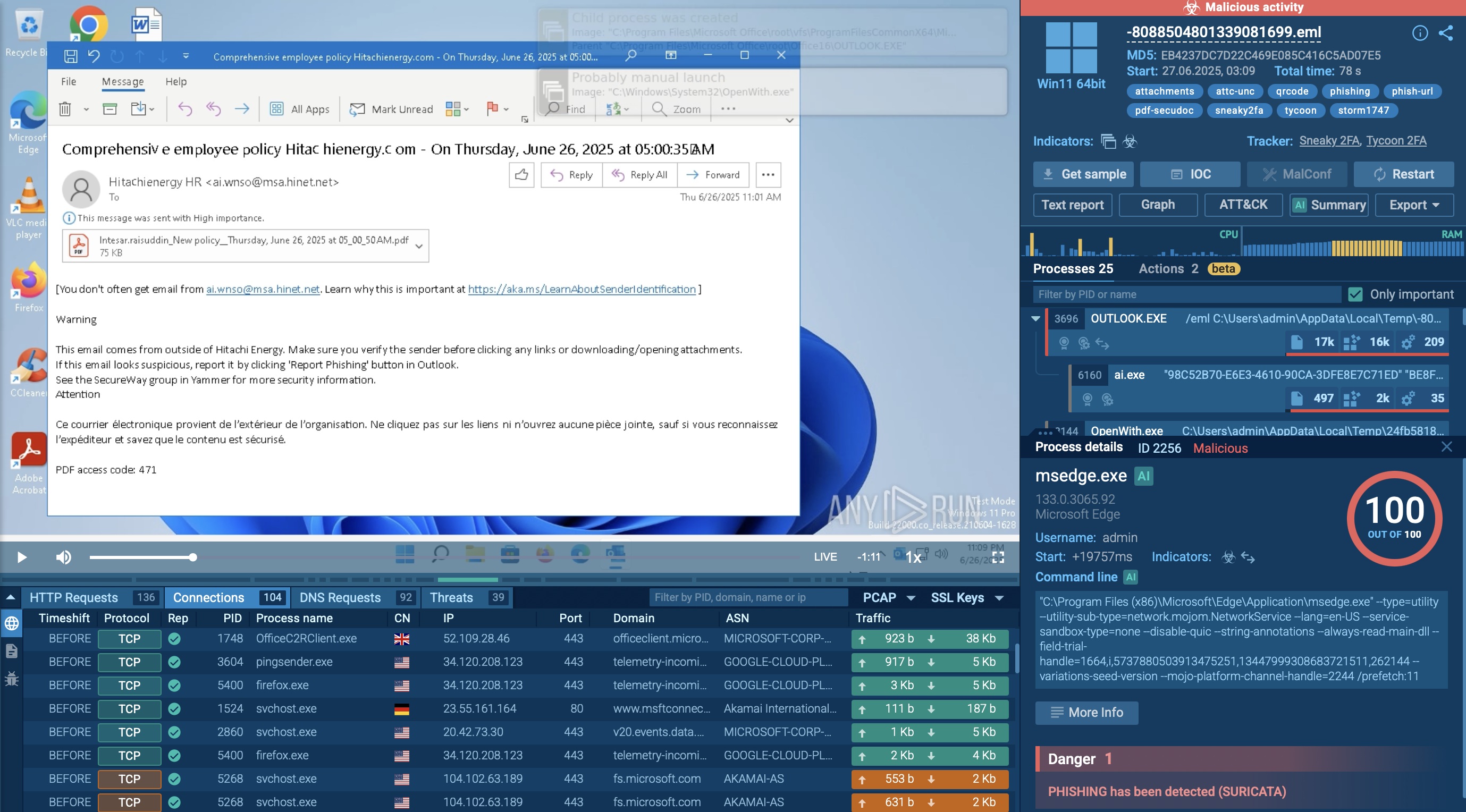Viewport: 1466px width, 812px height.
Task: Click the Filter by PID or name field
Action: 1186,294
